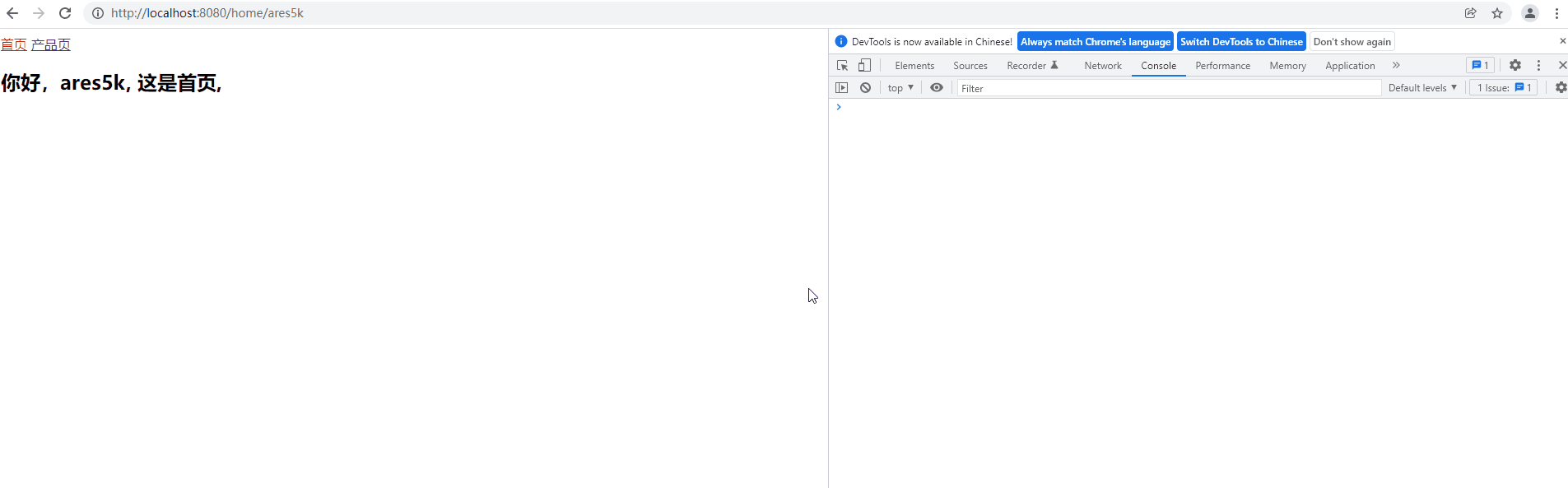The width and height of the screenshot is (1568, 488).
Task: Expand the Default levels dropdown
Action: (x=1422, y=88)
